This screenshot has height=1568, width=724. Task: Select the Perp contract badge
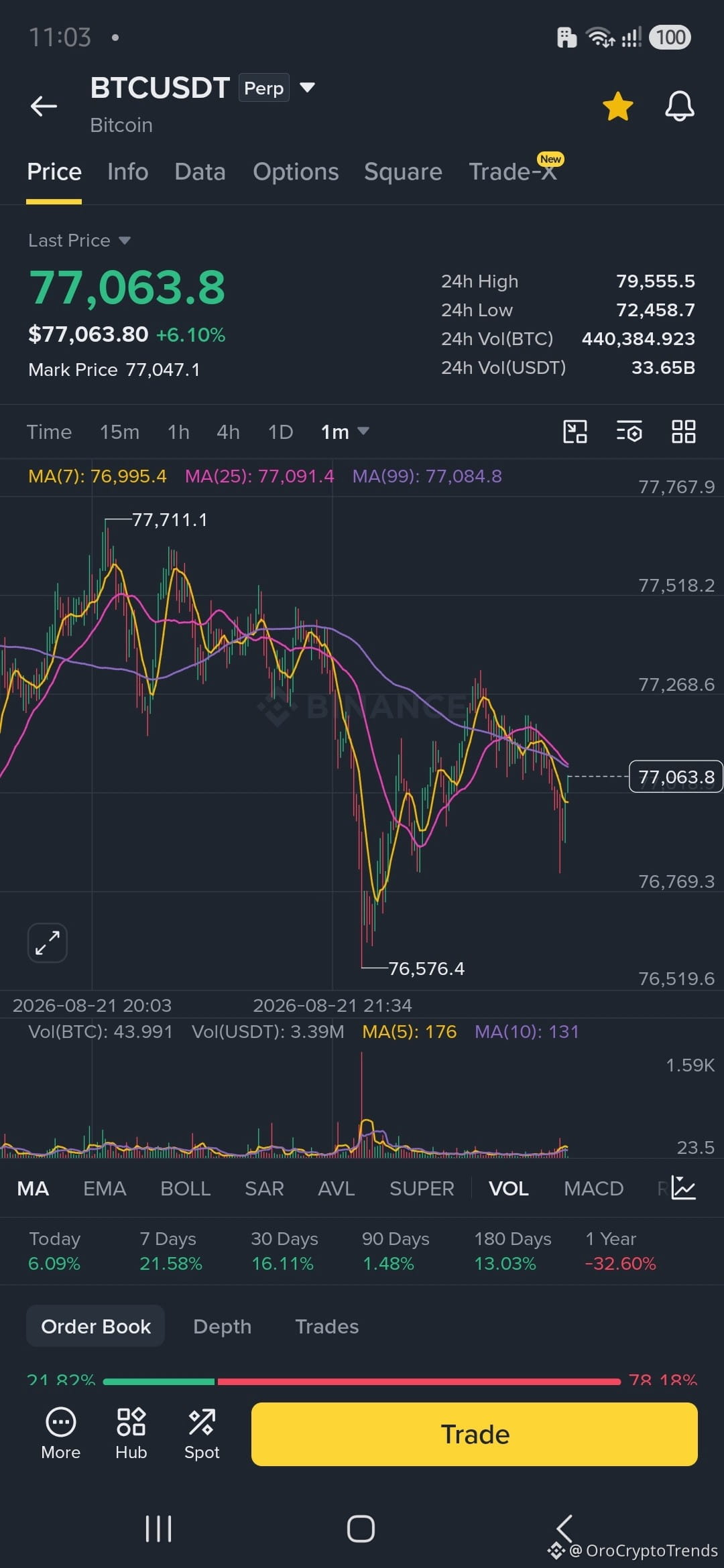[263, 88]
